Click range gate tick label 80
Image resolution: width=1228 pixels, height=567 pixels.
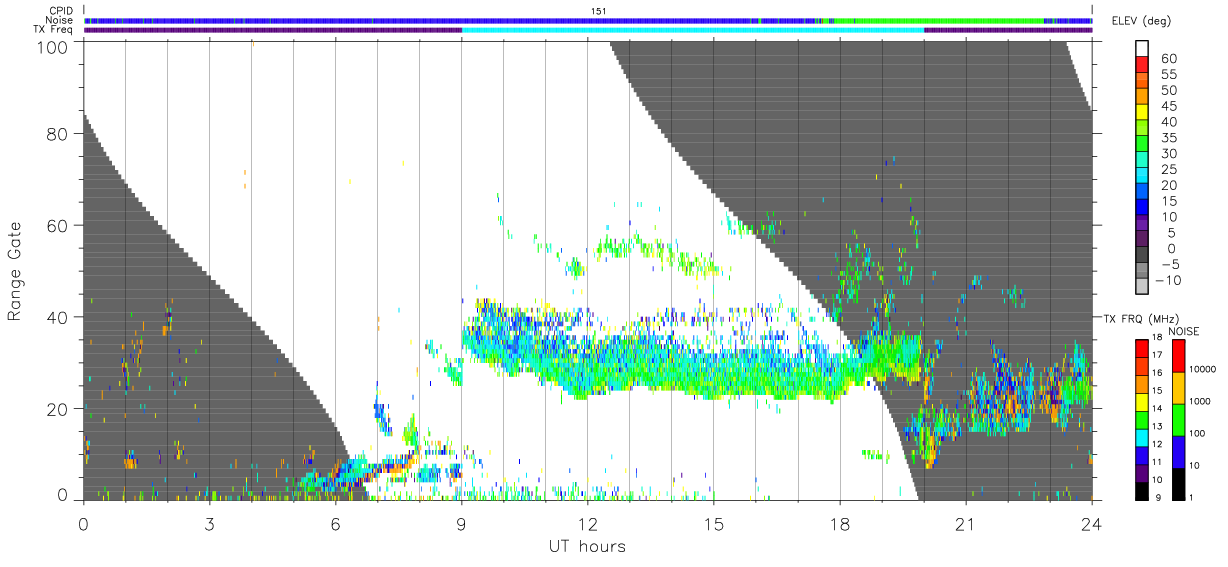(x=58, y=133)
